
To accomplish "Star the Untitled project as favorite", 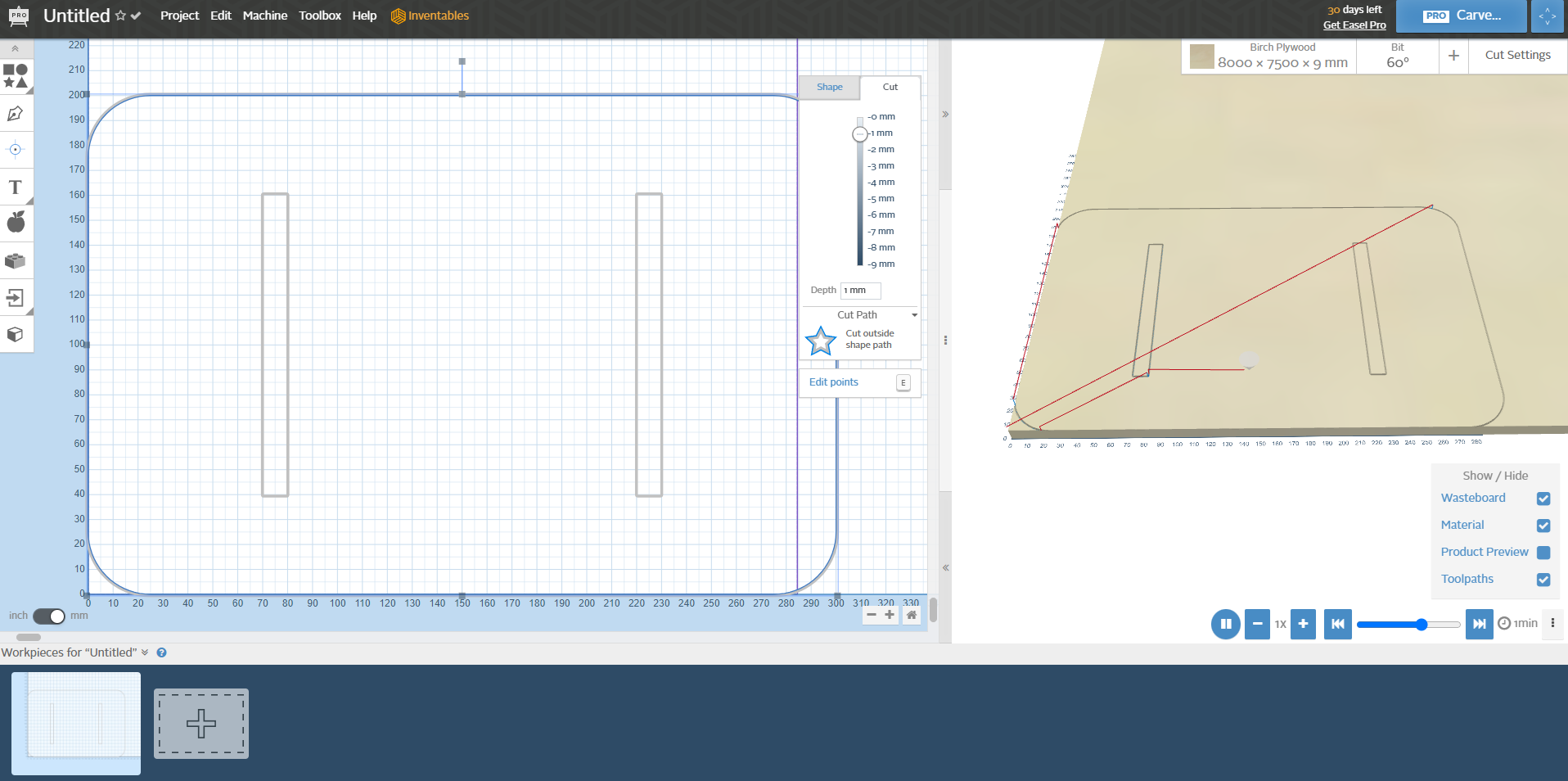I will coord(120,16).
